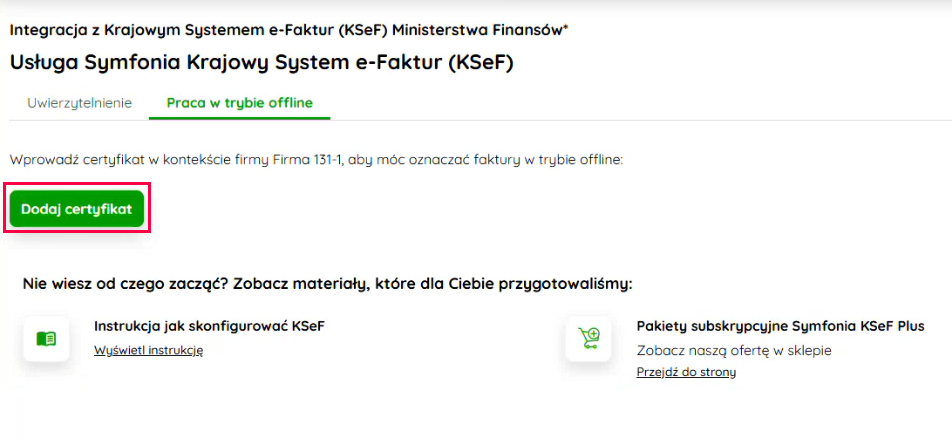This screenshot has width=952, height=440.
Task: Select the Praca w trybie offline tab
Action: 239,103
